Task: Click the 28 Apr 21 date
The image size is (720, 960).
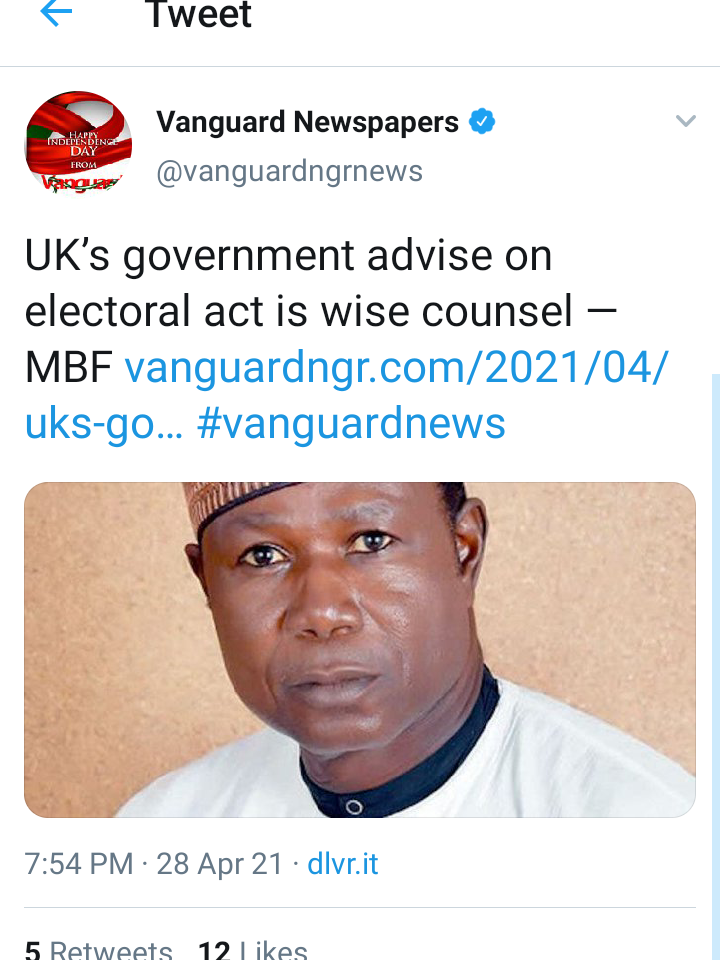Action: (x=220, y=864)
